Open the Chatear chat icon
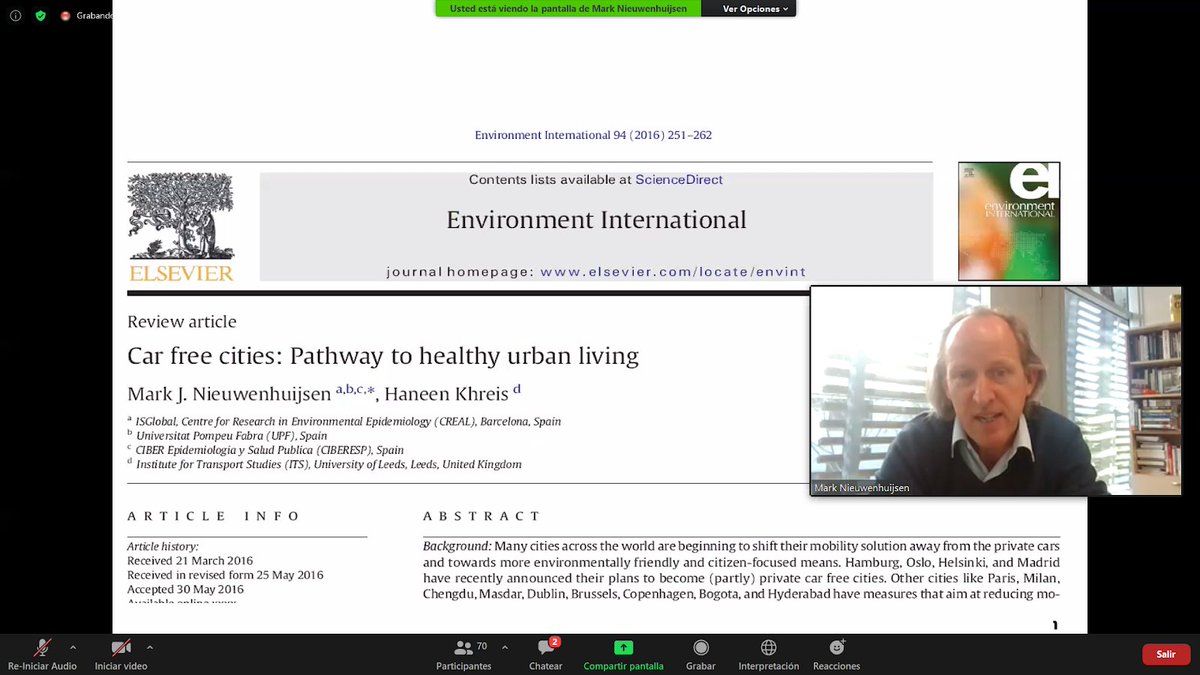Screen dimensions: 1200x675 [x=546, y=648]
